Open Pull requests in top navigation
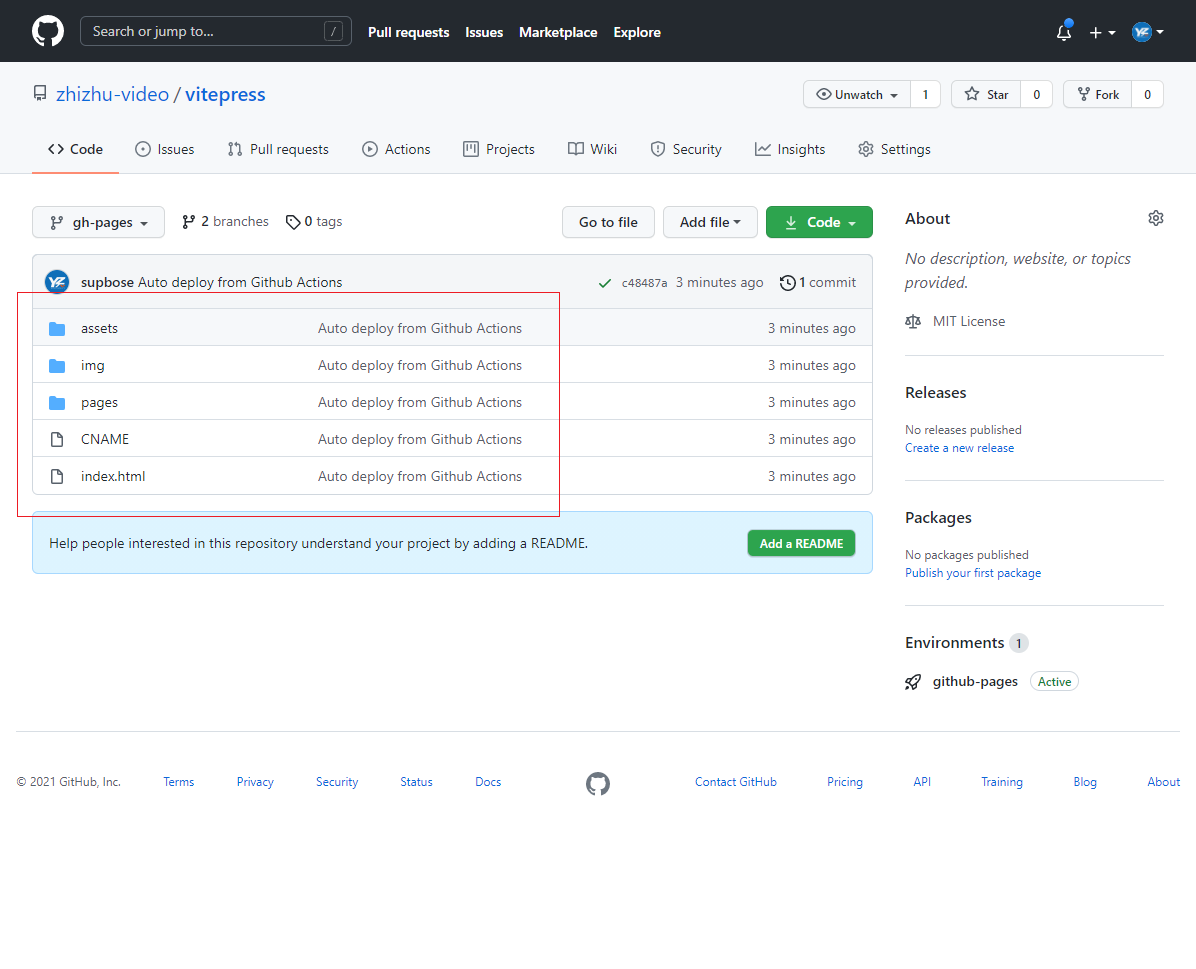The image size is (1196, 969). coord(408,32)
